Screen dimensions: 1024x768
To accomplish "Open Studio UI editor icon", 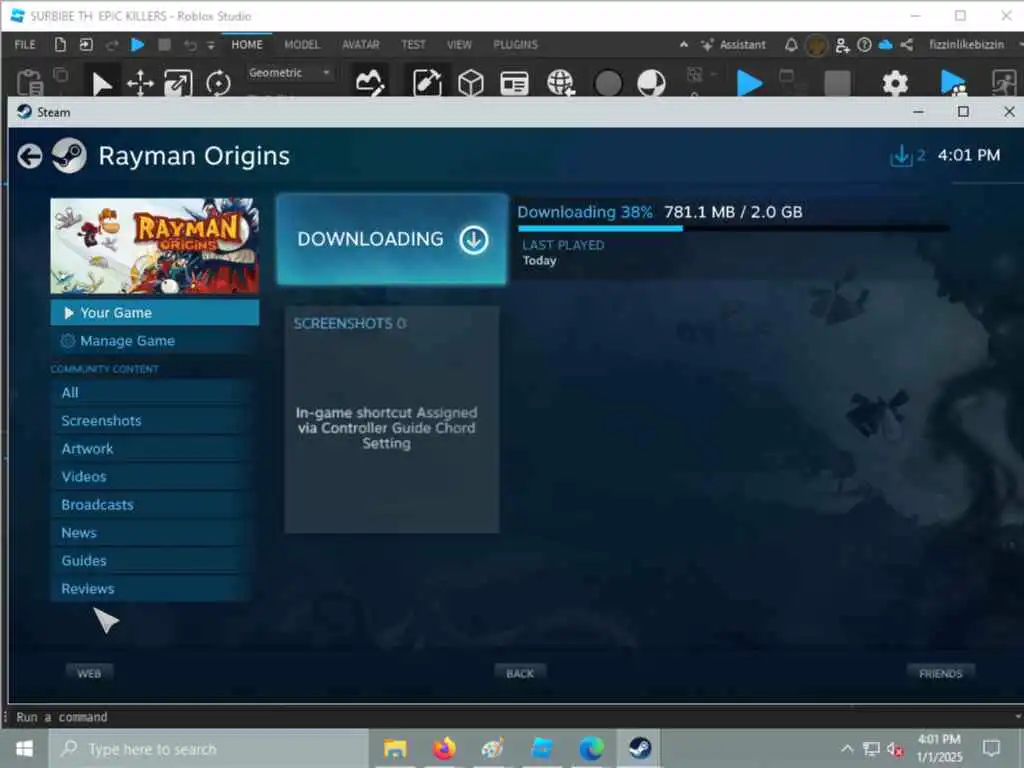I will coord(514,84).
